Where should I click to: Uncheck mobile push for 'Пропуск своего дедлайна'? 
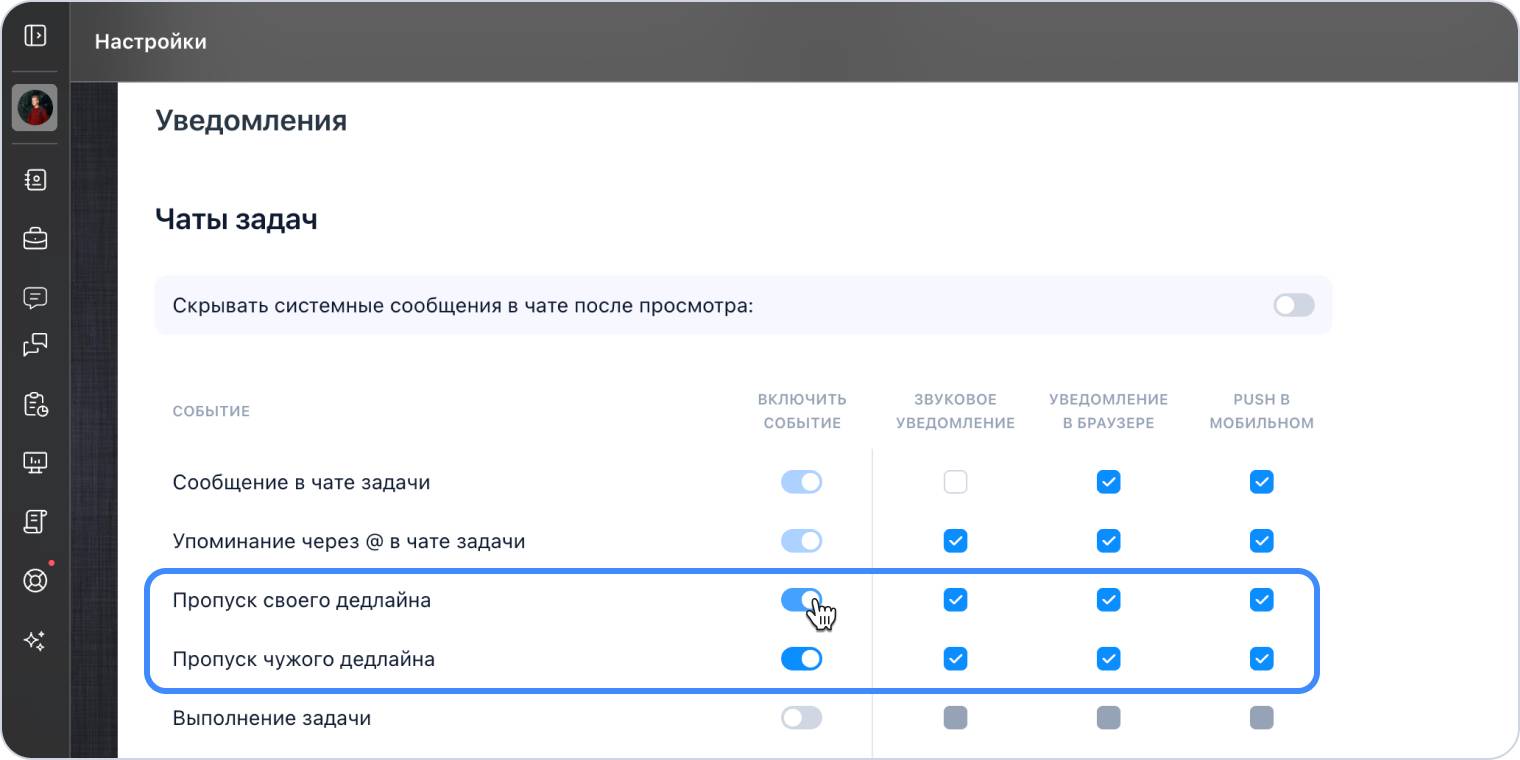click(x=1261, y=600)
